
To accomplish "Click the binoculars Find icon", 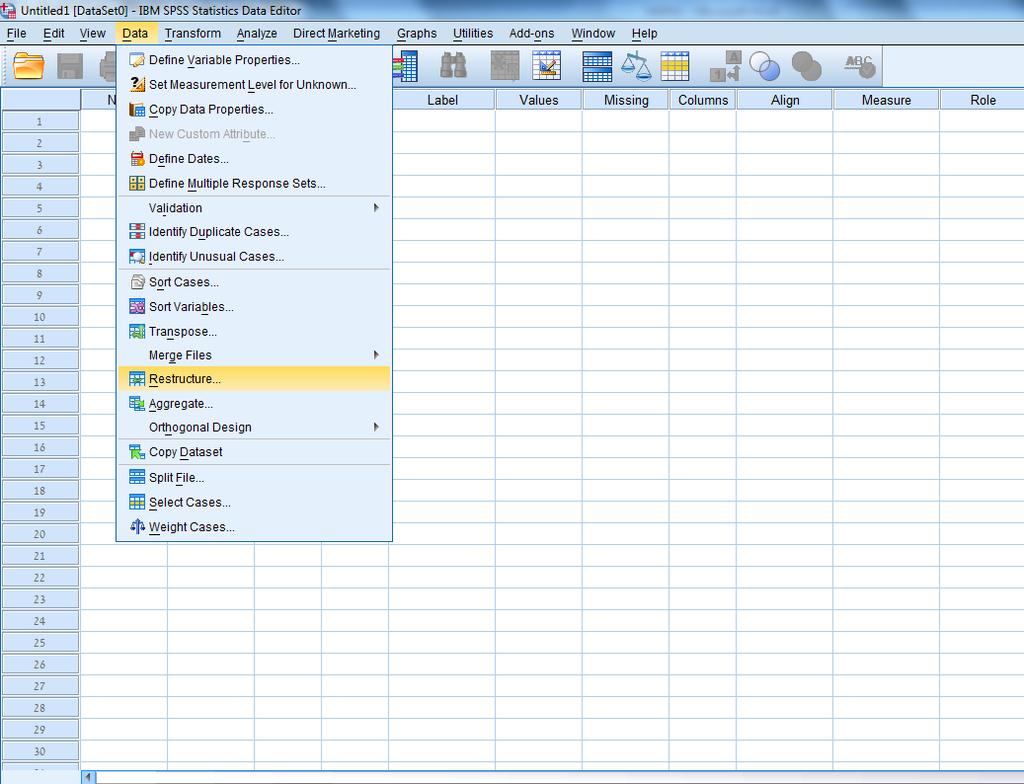I will click(x=453, y=66).
